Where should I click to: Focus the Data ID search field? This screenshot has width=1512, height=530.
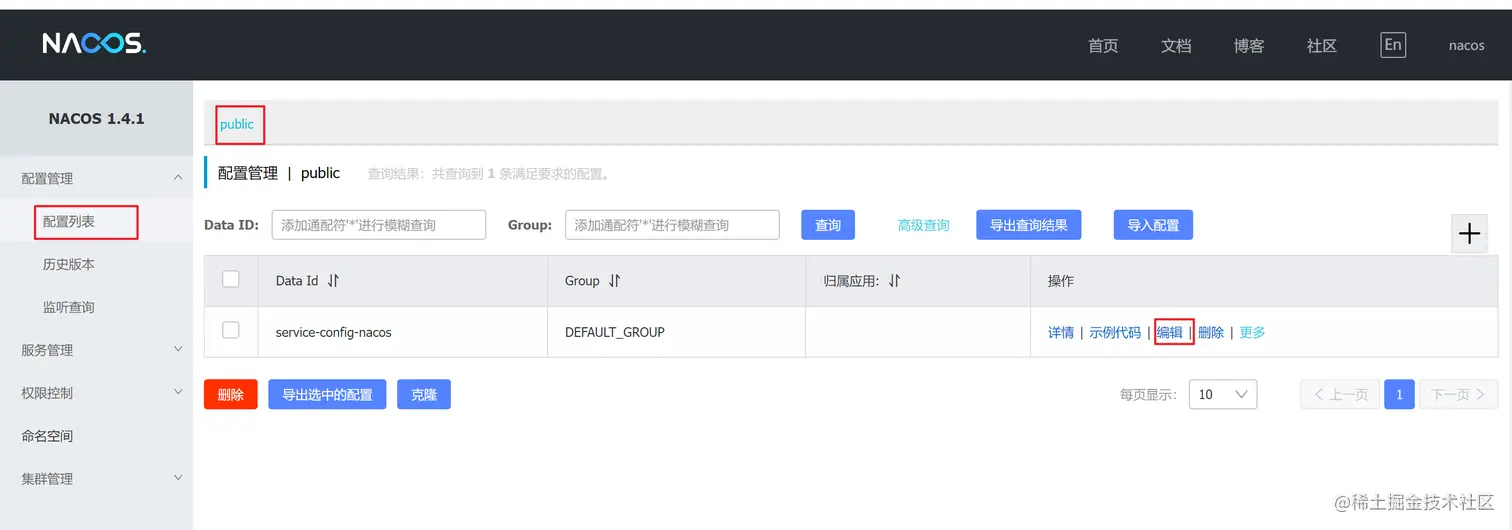(379, 225)
